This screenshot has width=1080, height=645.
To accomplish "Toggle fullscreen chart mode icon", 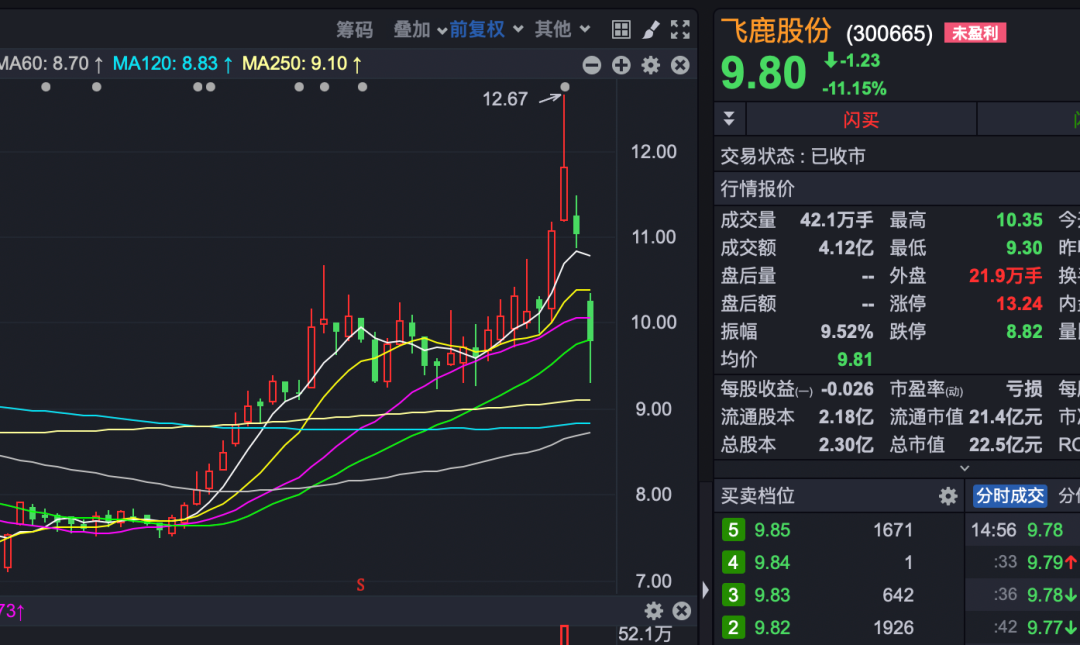I will [680, 30].
